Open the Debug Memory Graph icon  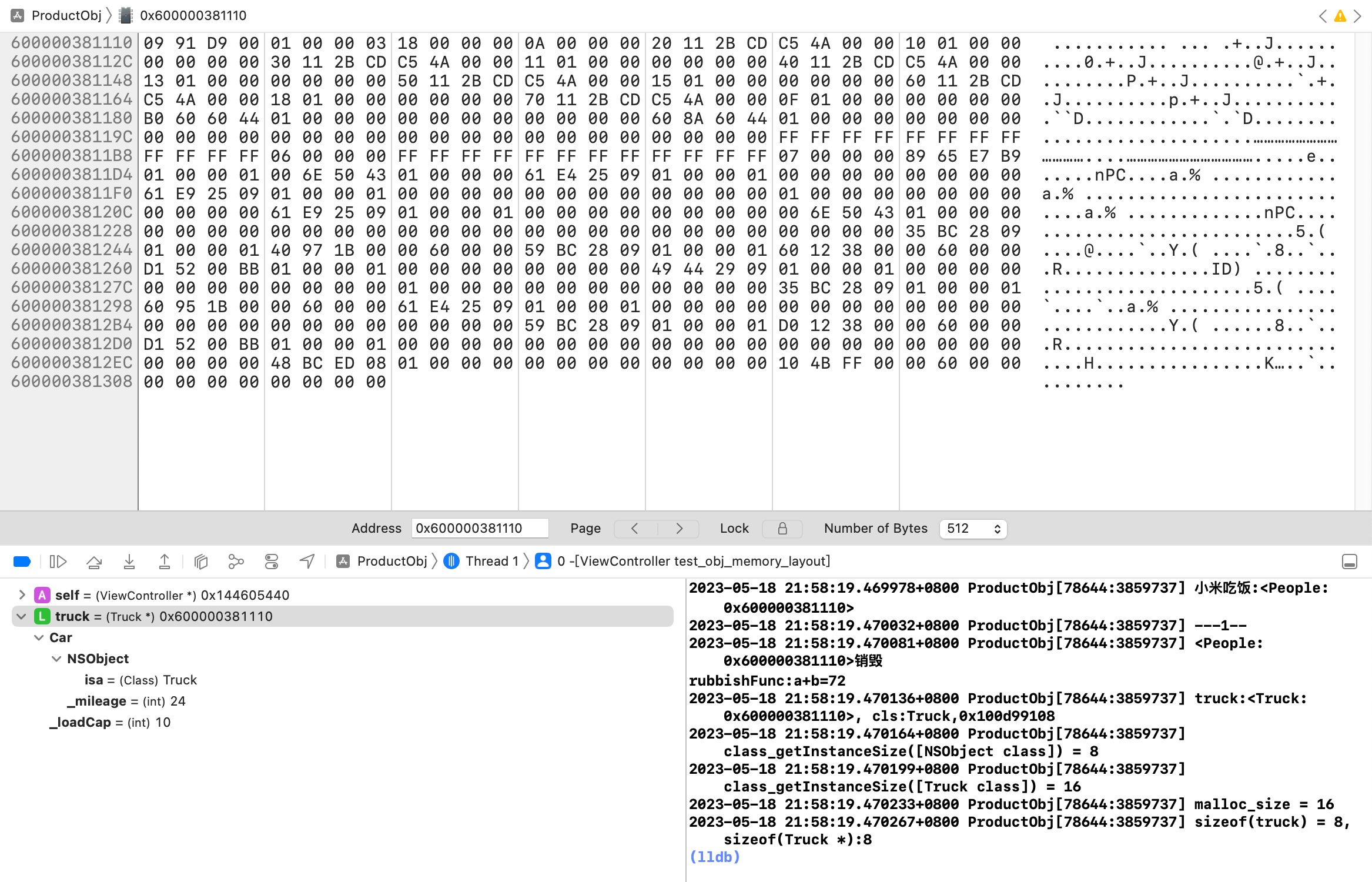[x=236, y=562]
